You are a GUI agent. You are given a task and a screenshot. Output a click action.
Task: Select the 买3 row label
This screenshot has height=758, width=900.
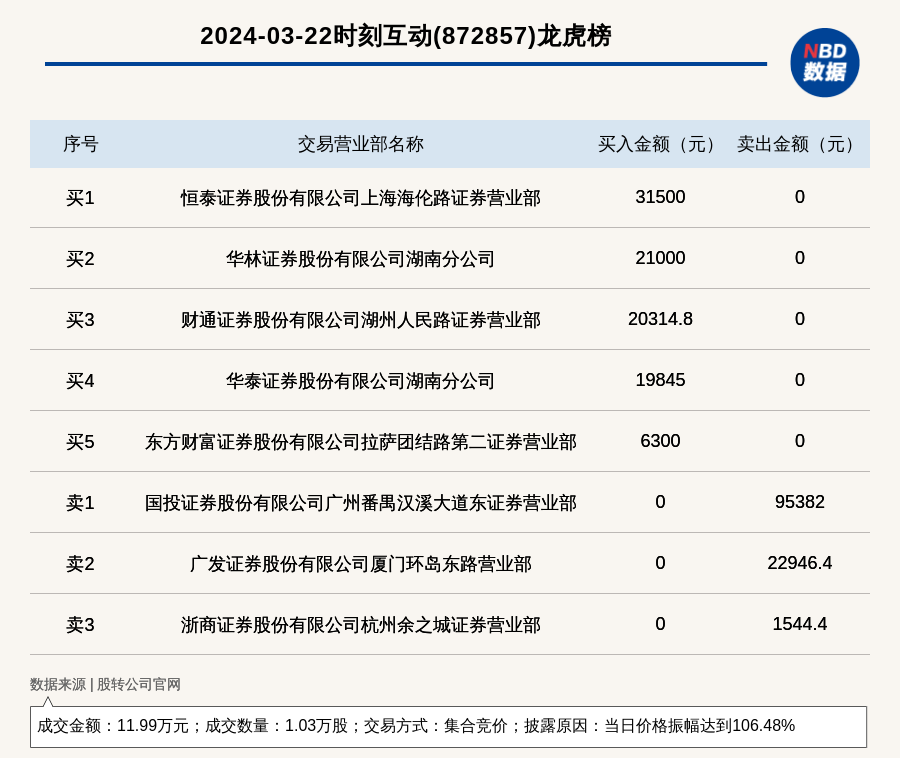click(80, 320)
